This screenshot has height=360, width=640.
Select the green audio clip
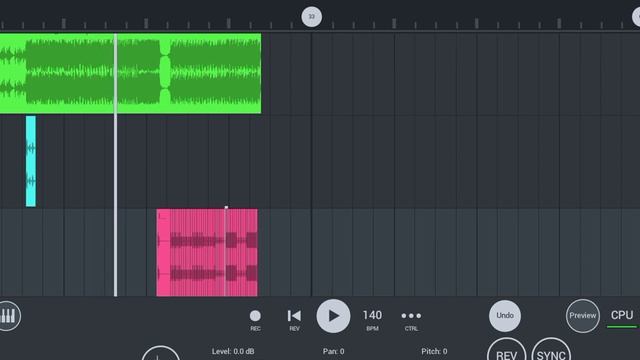(131, 73)
